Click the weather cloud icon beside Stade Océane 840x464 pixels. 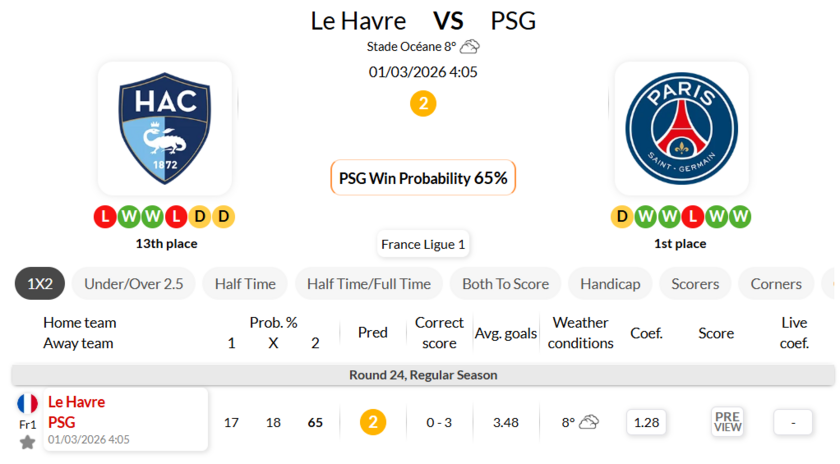(470, 46)
